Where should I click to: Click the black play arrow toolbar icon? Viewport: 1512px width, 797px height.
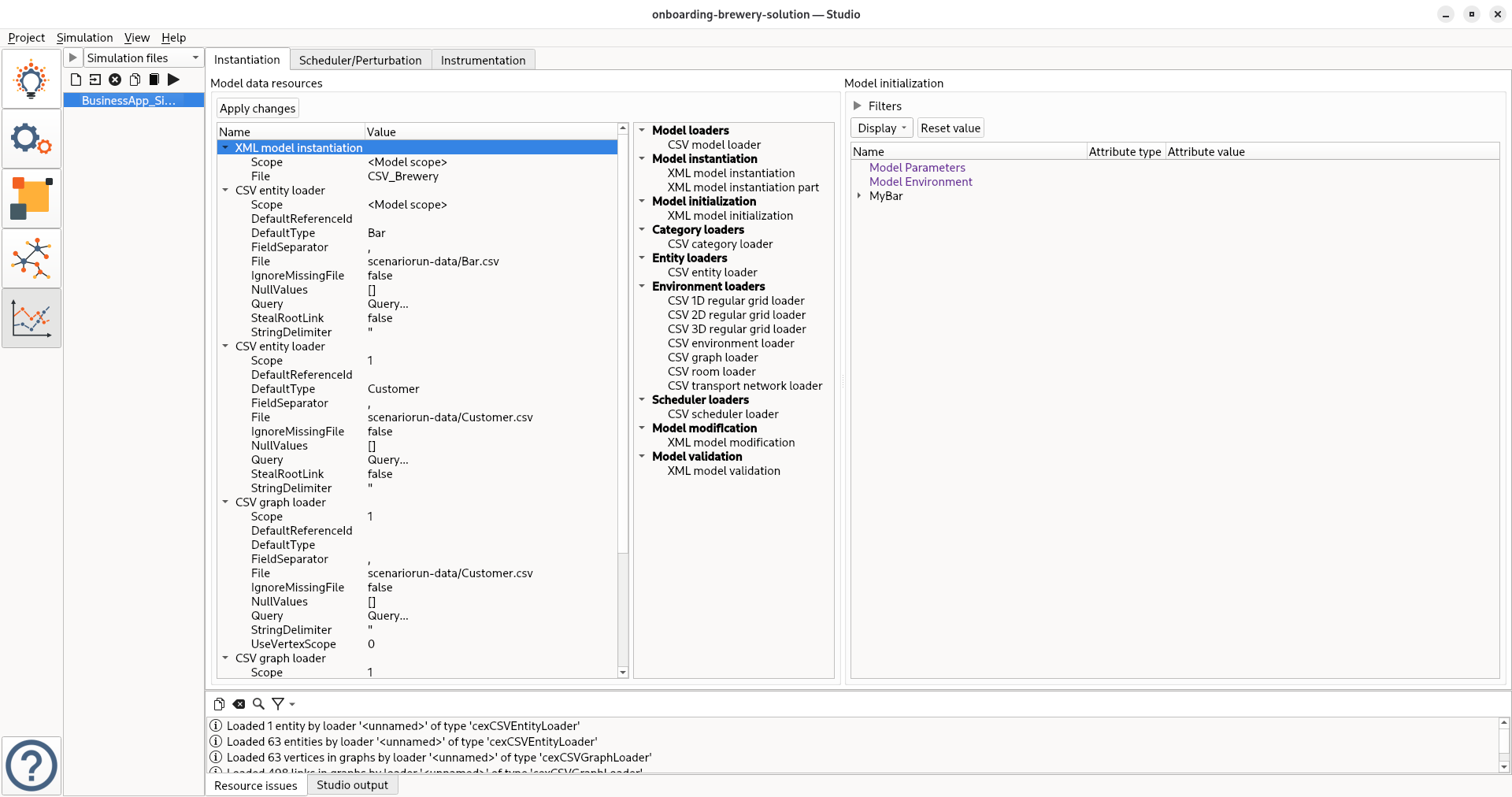coord(174,80)
